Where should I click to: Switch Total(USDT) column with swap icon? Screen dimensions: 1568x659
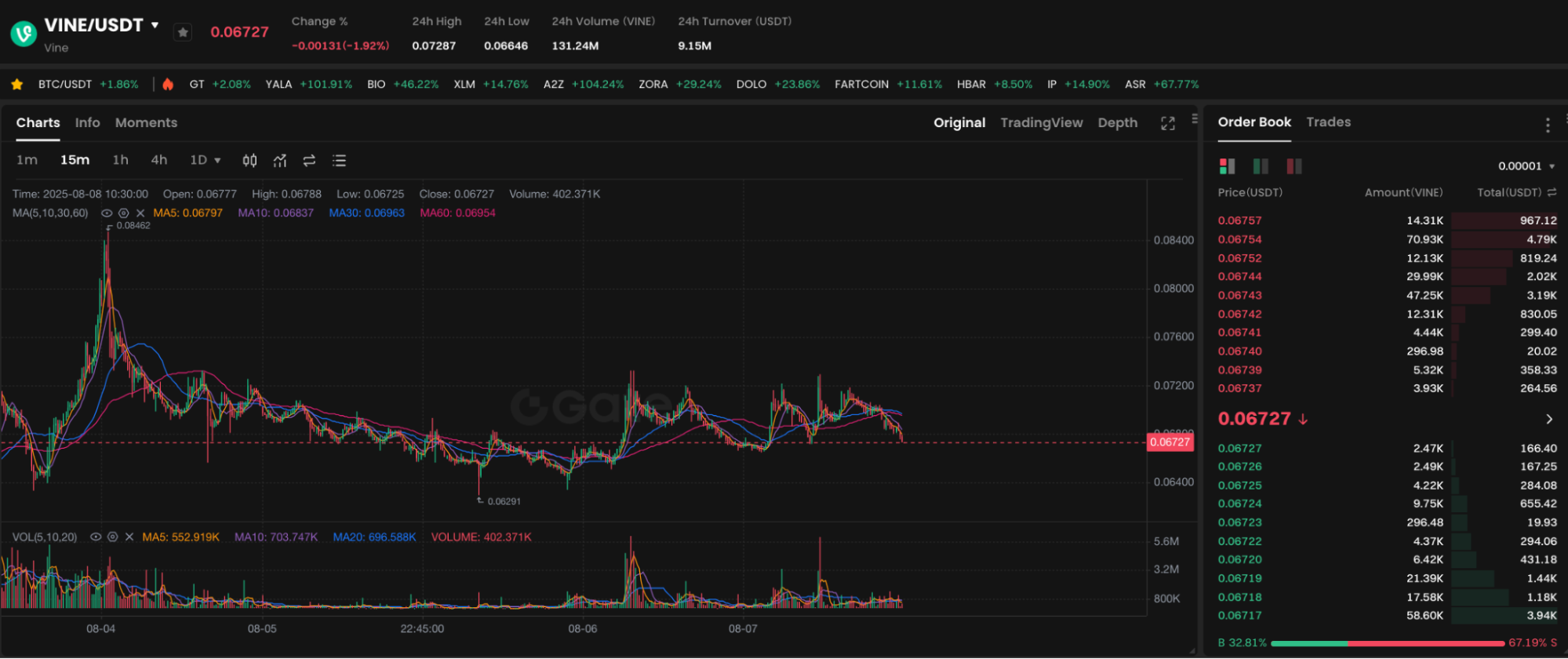click(1552, 192)
